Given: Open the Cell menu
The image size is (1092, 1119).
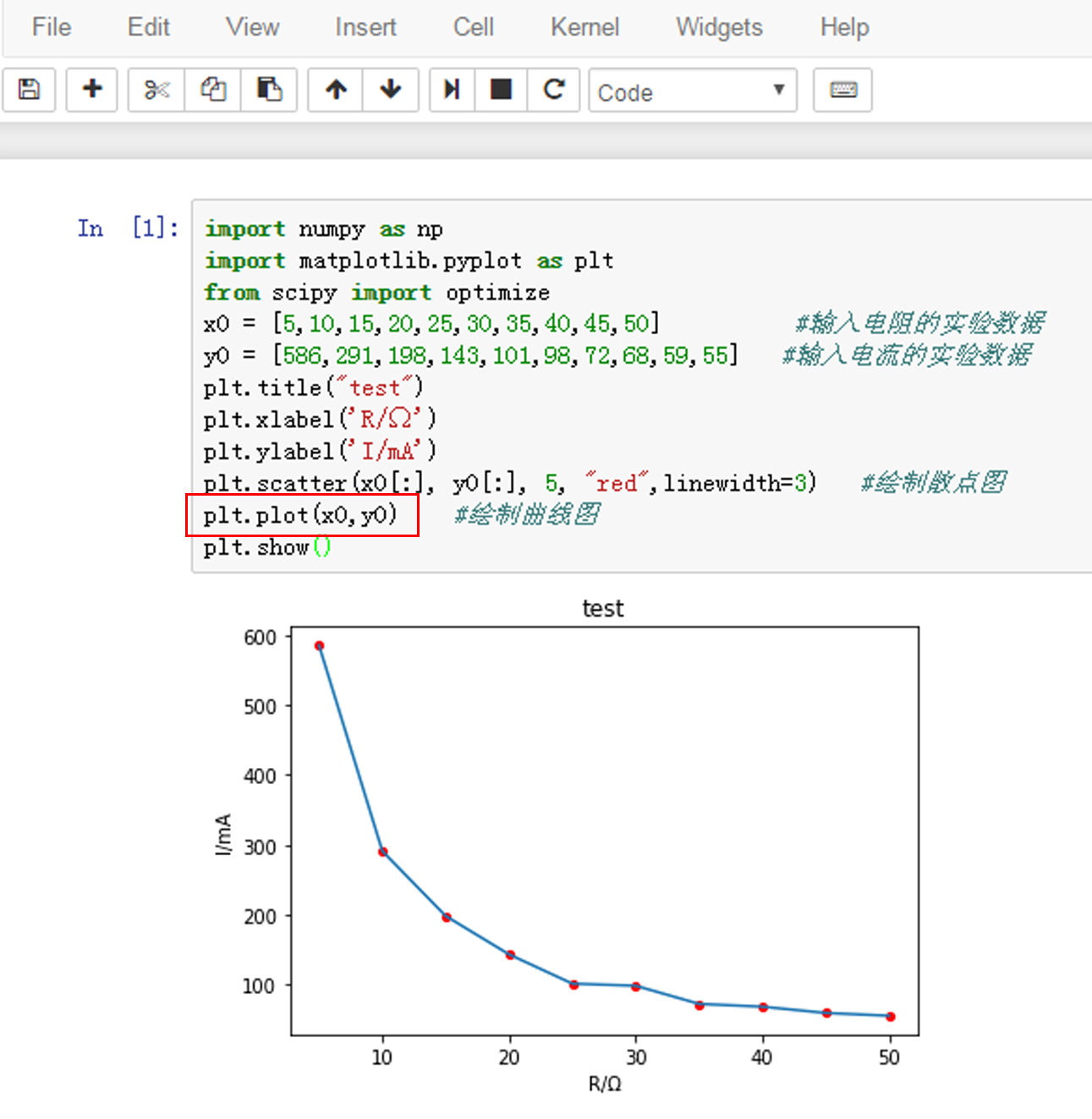Looking at the screenshot, I should [474, 27].
